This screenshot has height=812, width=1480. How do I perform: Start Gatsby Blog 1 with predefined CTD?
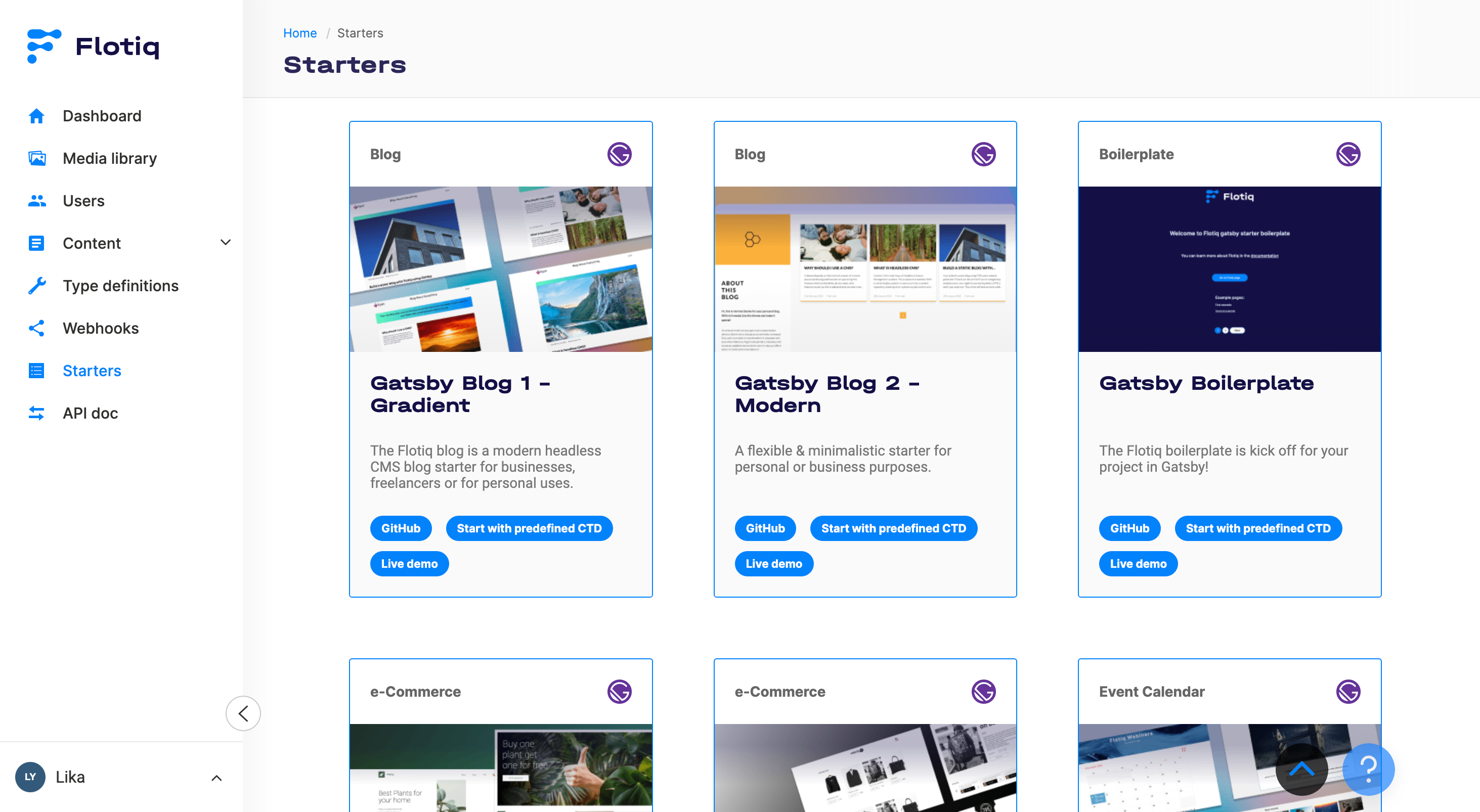529,528
